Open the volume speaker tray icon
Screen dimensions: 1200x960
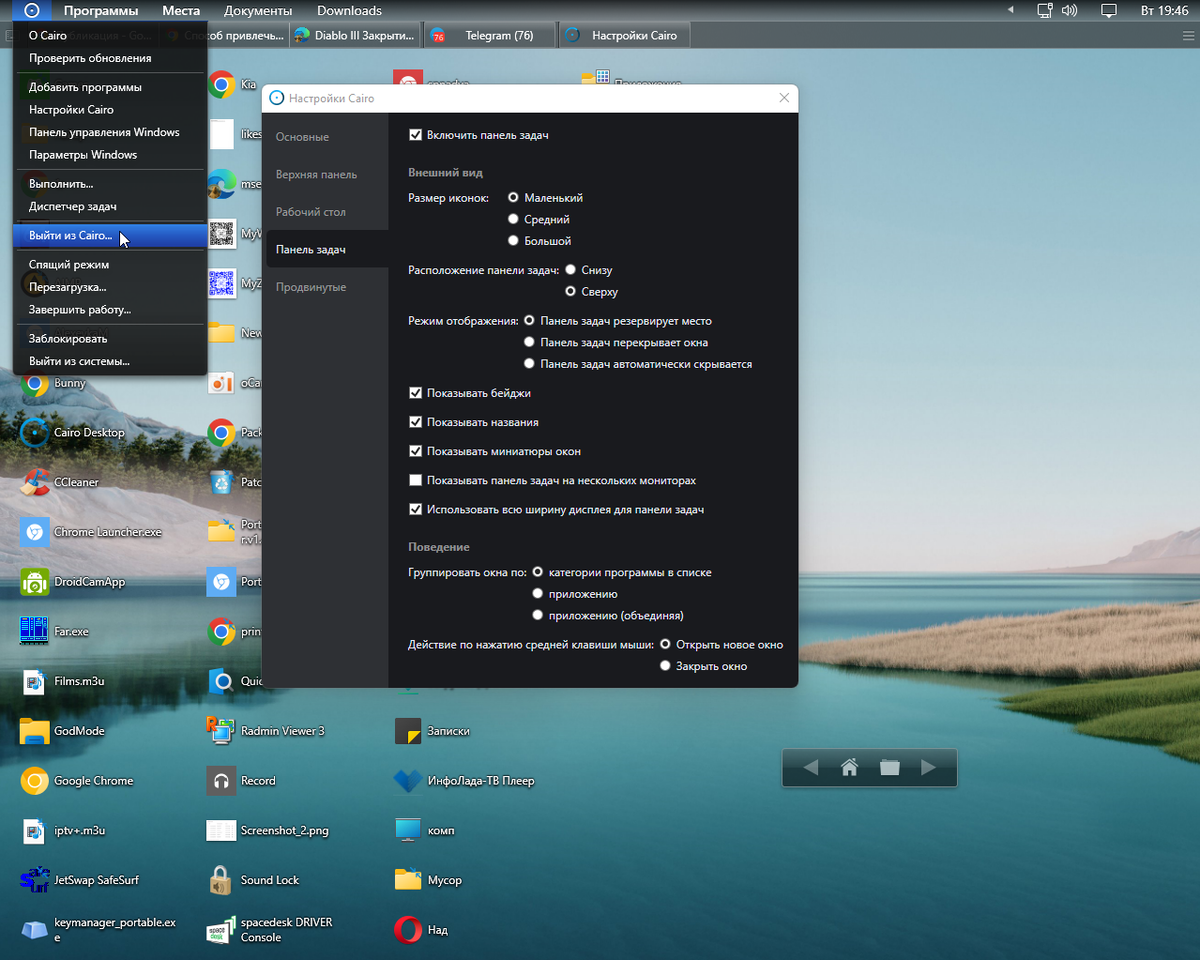[1070, 10]
